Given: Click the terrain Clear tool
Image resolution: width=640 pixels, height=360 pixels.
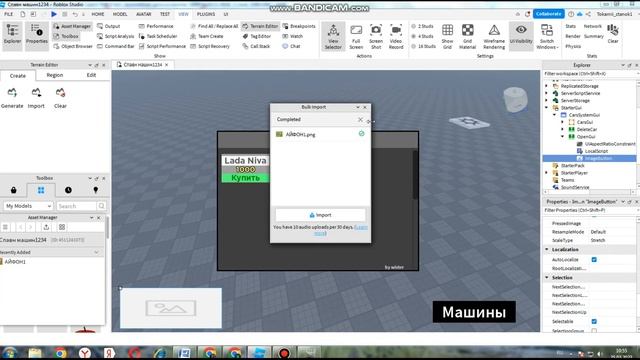Looking at the screenshot, I should 60,98.
